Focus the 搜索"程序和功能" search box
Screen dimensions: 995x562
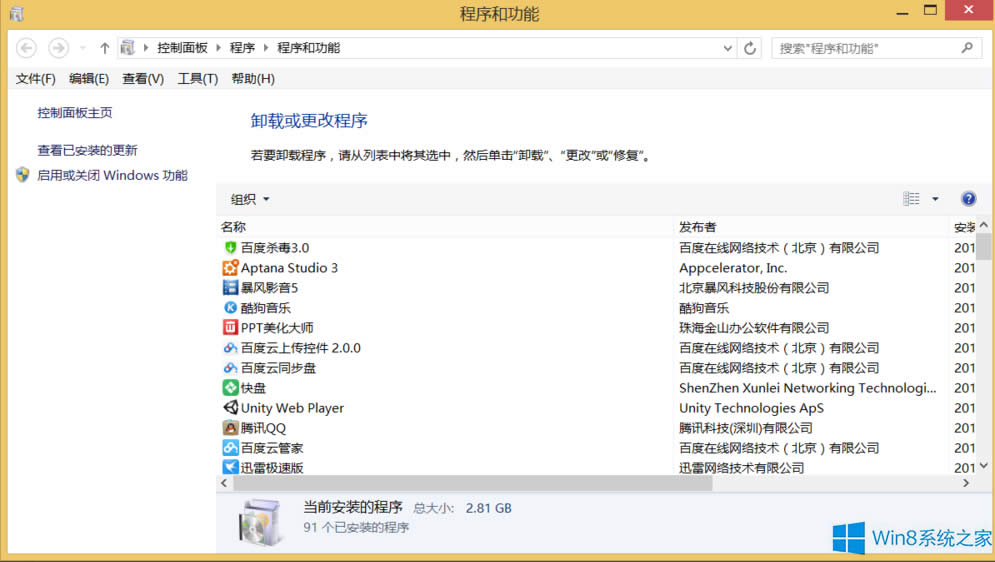point(875,48)
